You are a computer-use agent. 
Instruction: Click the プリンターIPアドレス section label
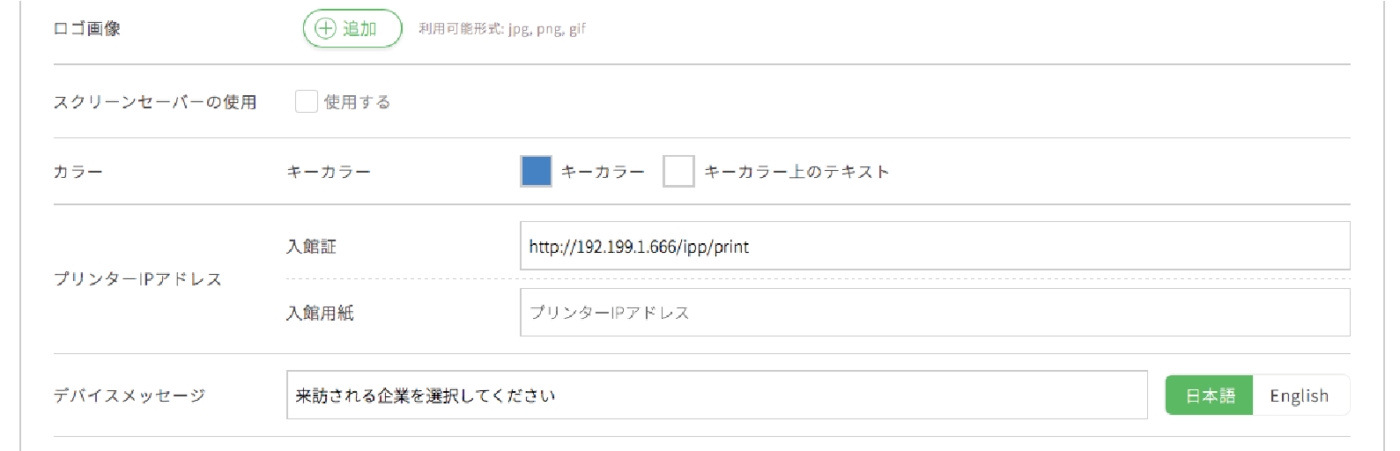pyautogui.click(x=137, y=279)
